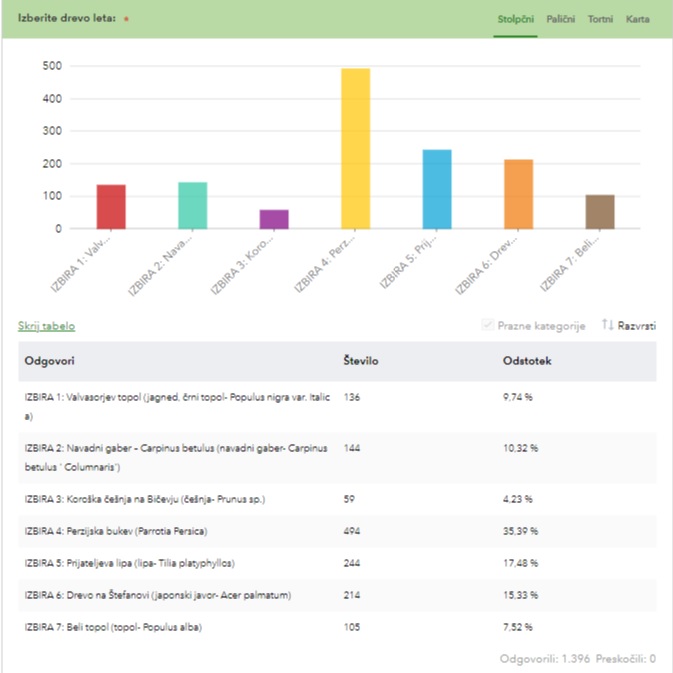Open the Tortni chart view
This screenshot has width=673, height=673.
click(x=600, y=19)
